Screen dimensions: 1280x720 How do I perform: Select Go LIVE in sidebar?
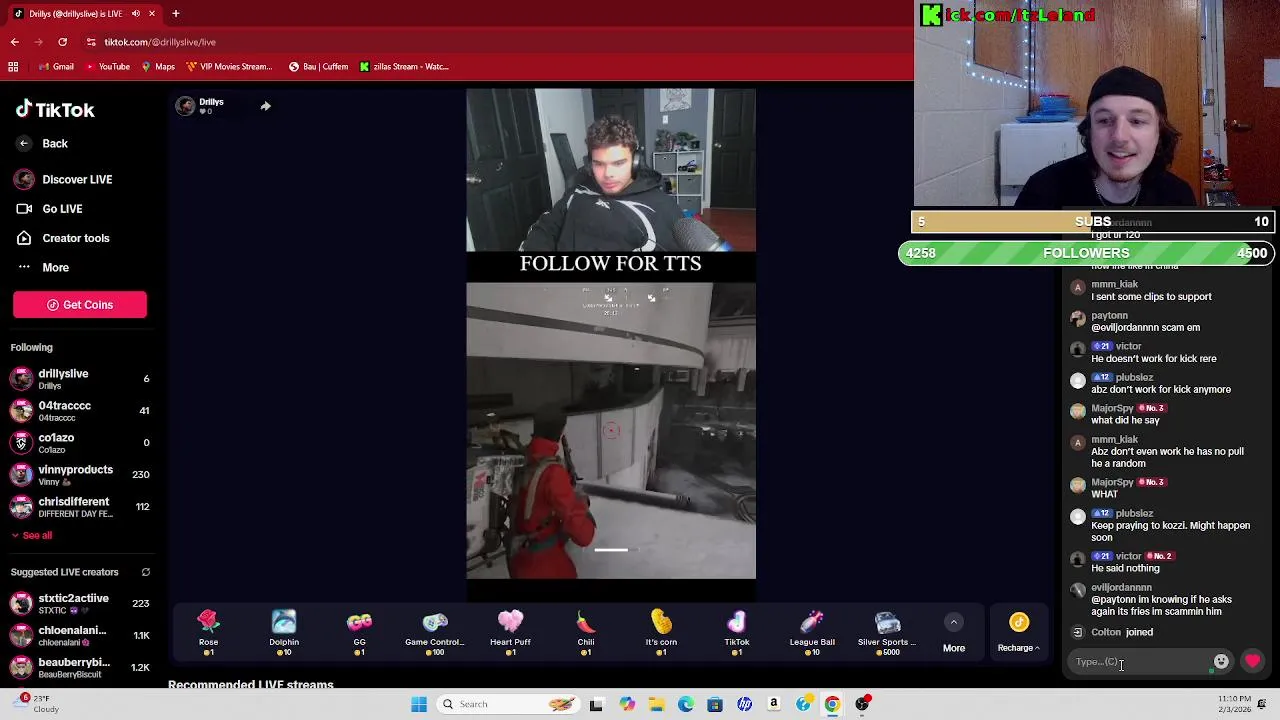[x=50, y=209]
